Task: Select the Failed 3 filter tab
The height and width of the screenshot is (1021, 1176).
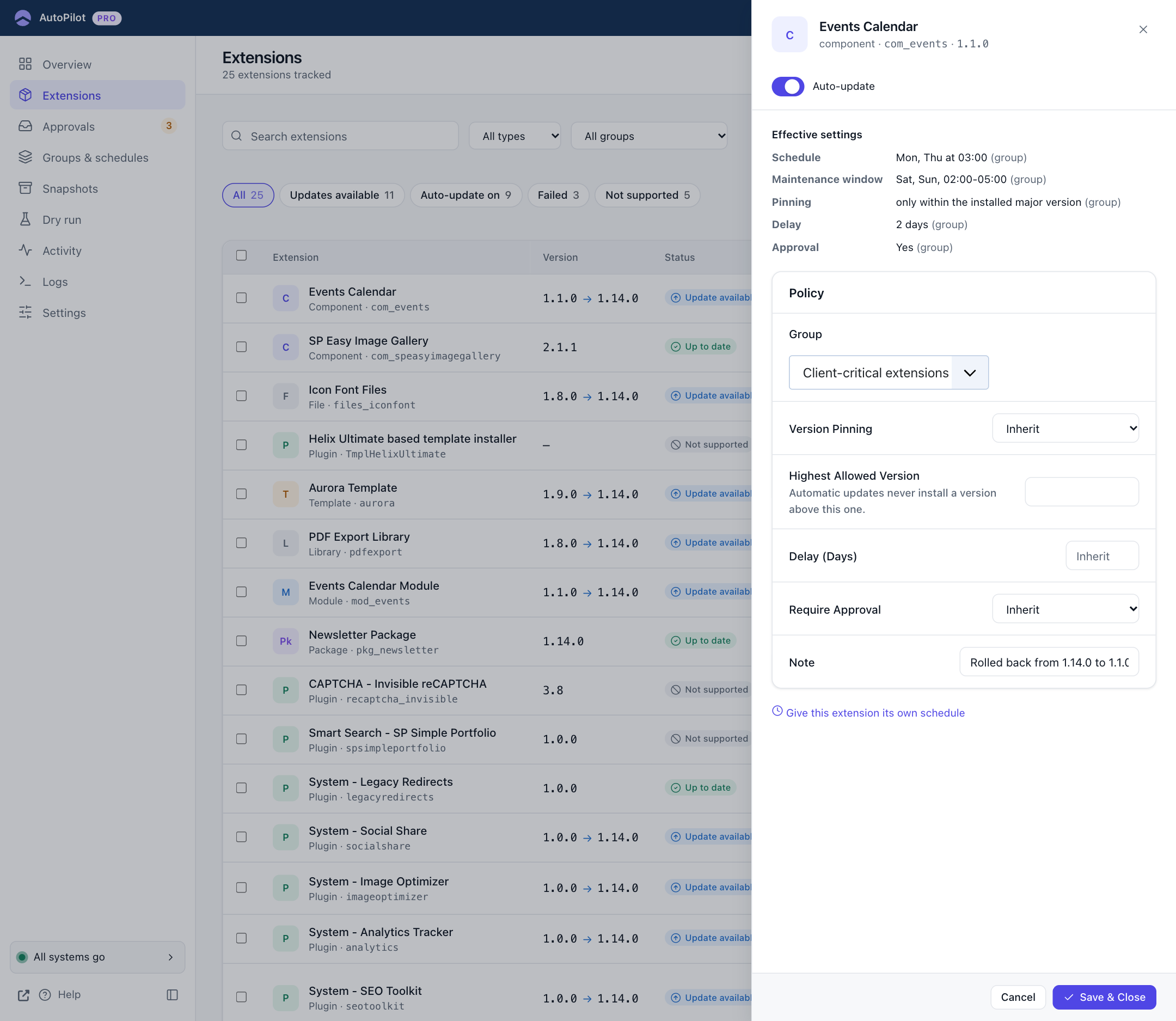Action: [x=559, y=195]
